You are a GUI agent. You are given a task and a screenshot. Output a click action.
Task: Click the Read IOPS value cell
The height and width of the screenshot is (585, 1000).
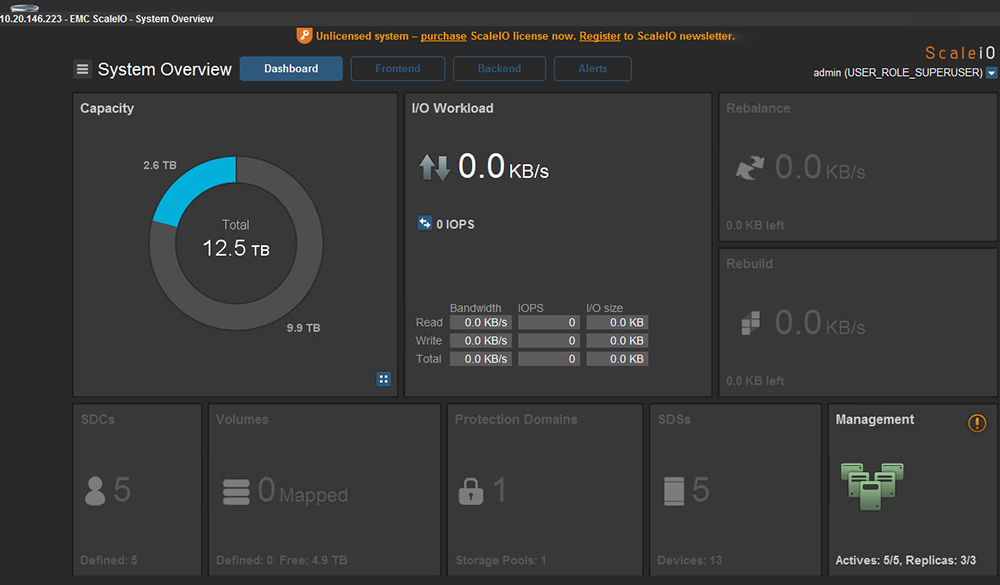coord(549,322)
